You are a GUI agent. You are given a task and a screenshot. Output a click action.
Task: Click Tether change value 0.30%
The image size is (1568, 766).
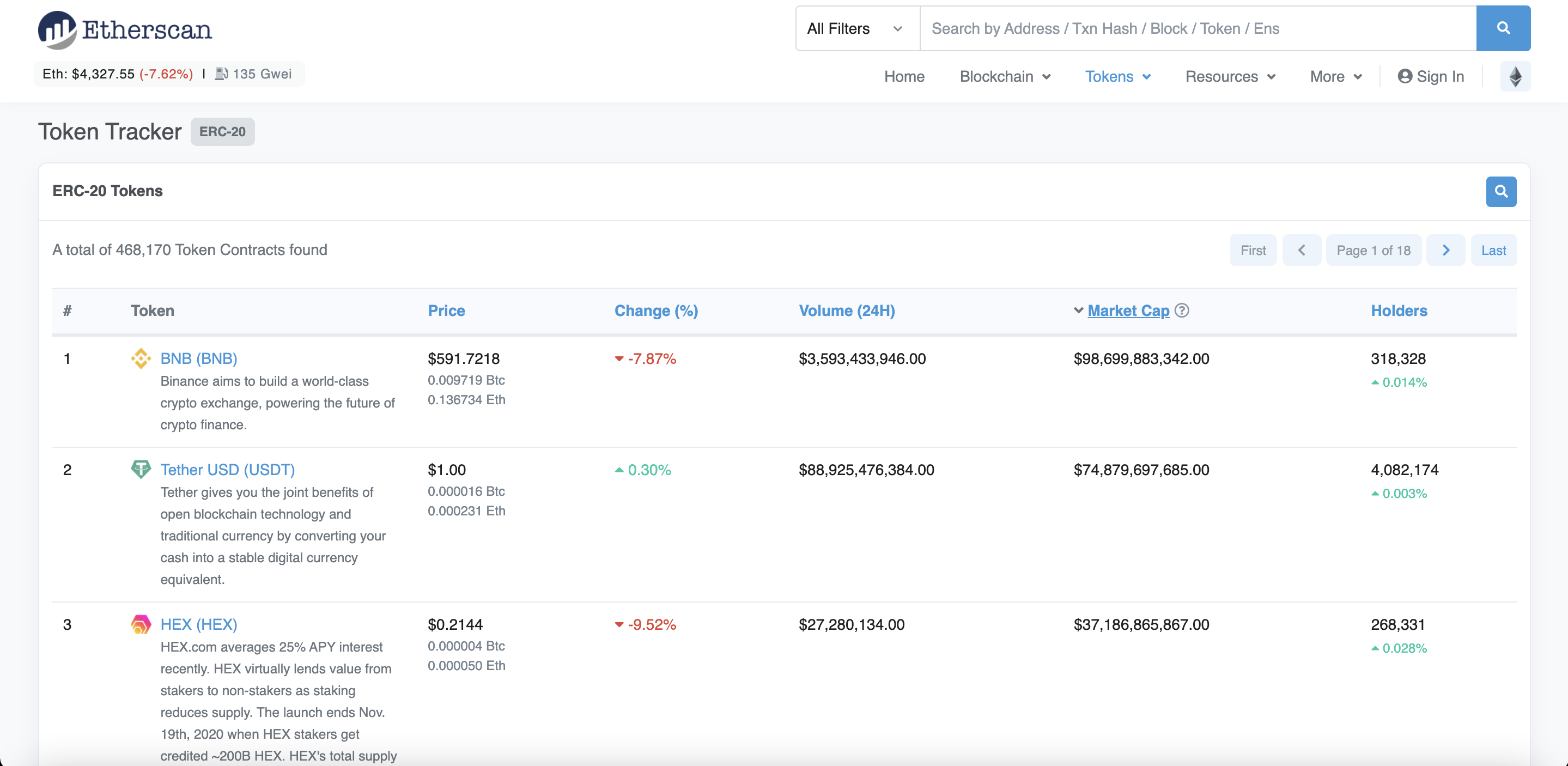[x=649, y=470]
